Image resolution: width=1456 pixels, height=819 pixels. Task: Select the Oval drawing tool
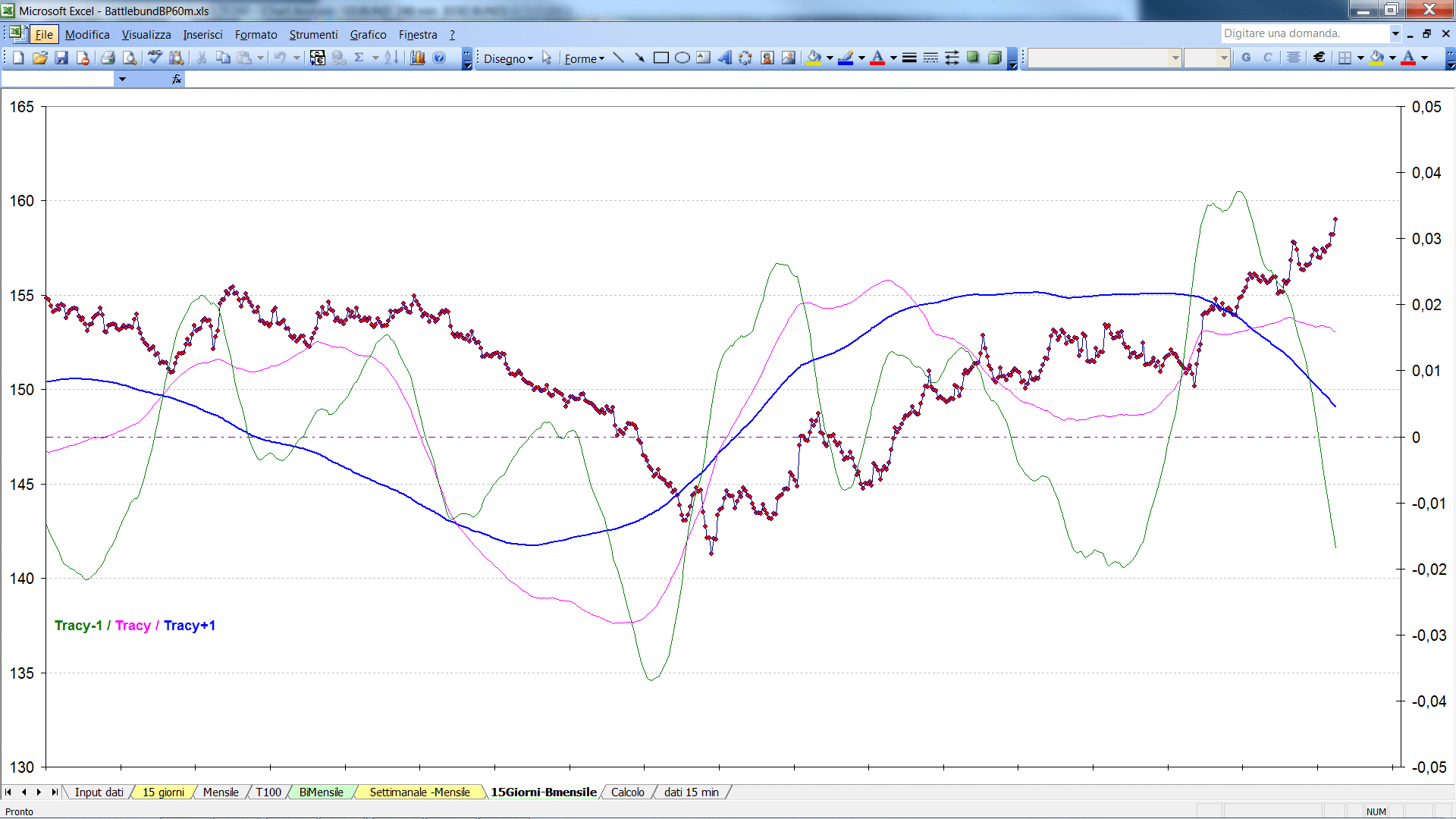(x=682, y=58)
